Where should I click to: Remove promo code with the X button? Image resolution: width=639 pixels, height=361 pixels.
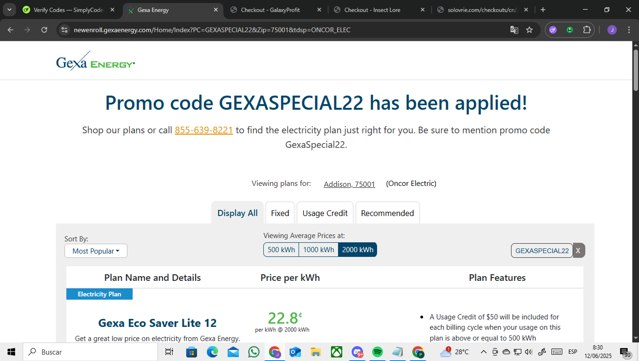[x=578, y=251]
